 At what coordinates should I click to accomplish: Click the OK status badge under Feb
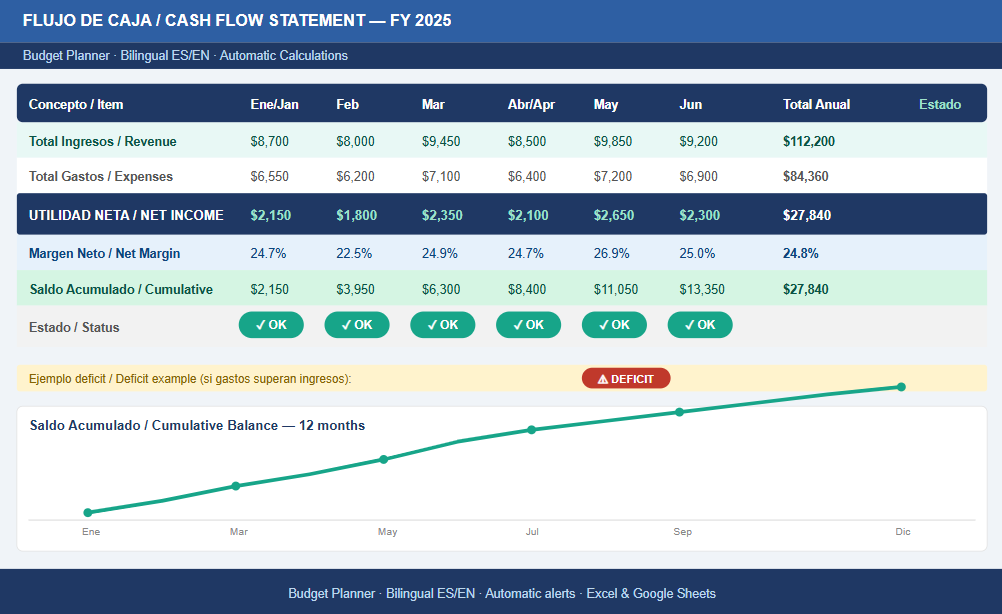click(x=357, y=325)
